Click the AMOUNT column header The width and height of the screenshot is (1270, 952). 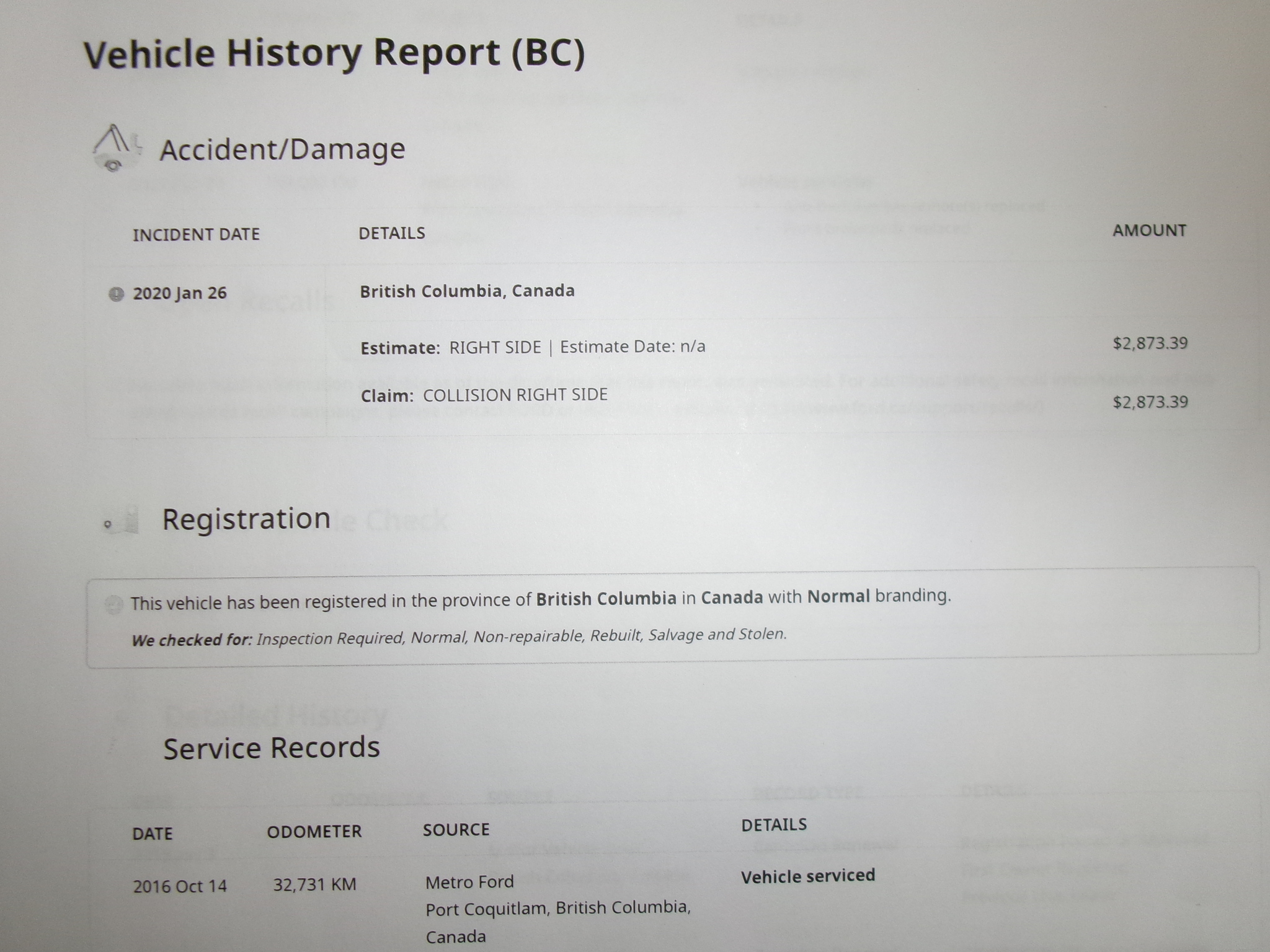coord(1148,231)
